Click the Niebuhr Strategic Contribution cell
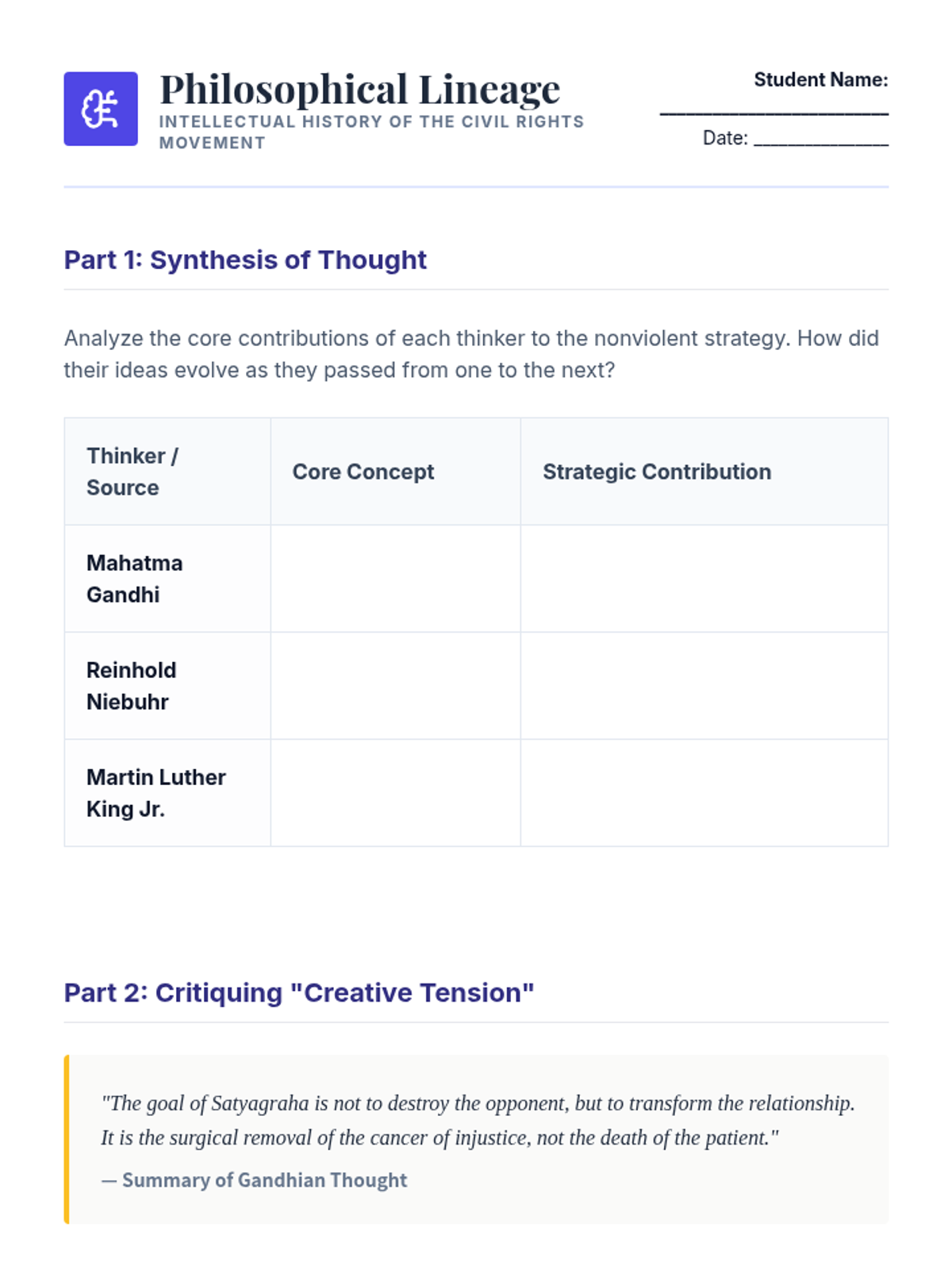Screen dimensions: 952x1270 coord(704,686)
